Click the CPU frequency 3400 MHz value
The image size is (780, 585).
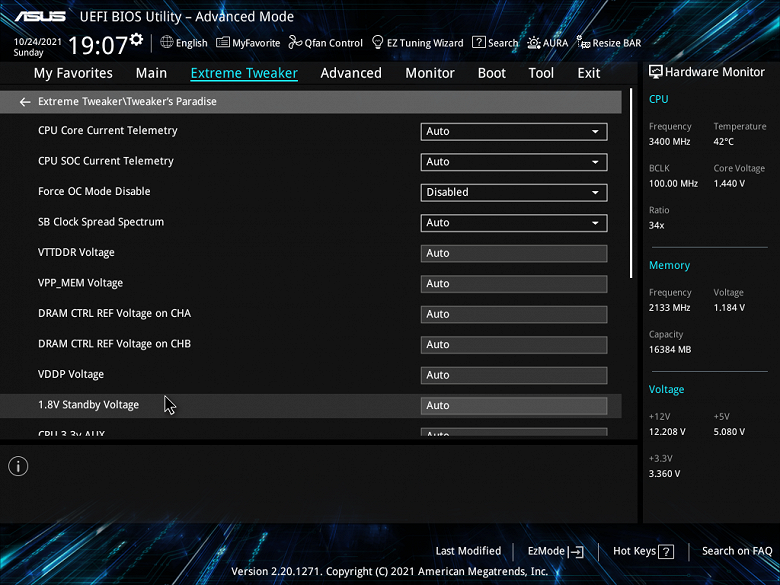click(x=669, y=142)
